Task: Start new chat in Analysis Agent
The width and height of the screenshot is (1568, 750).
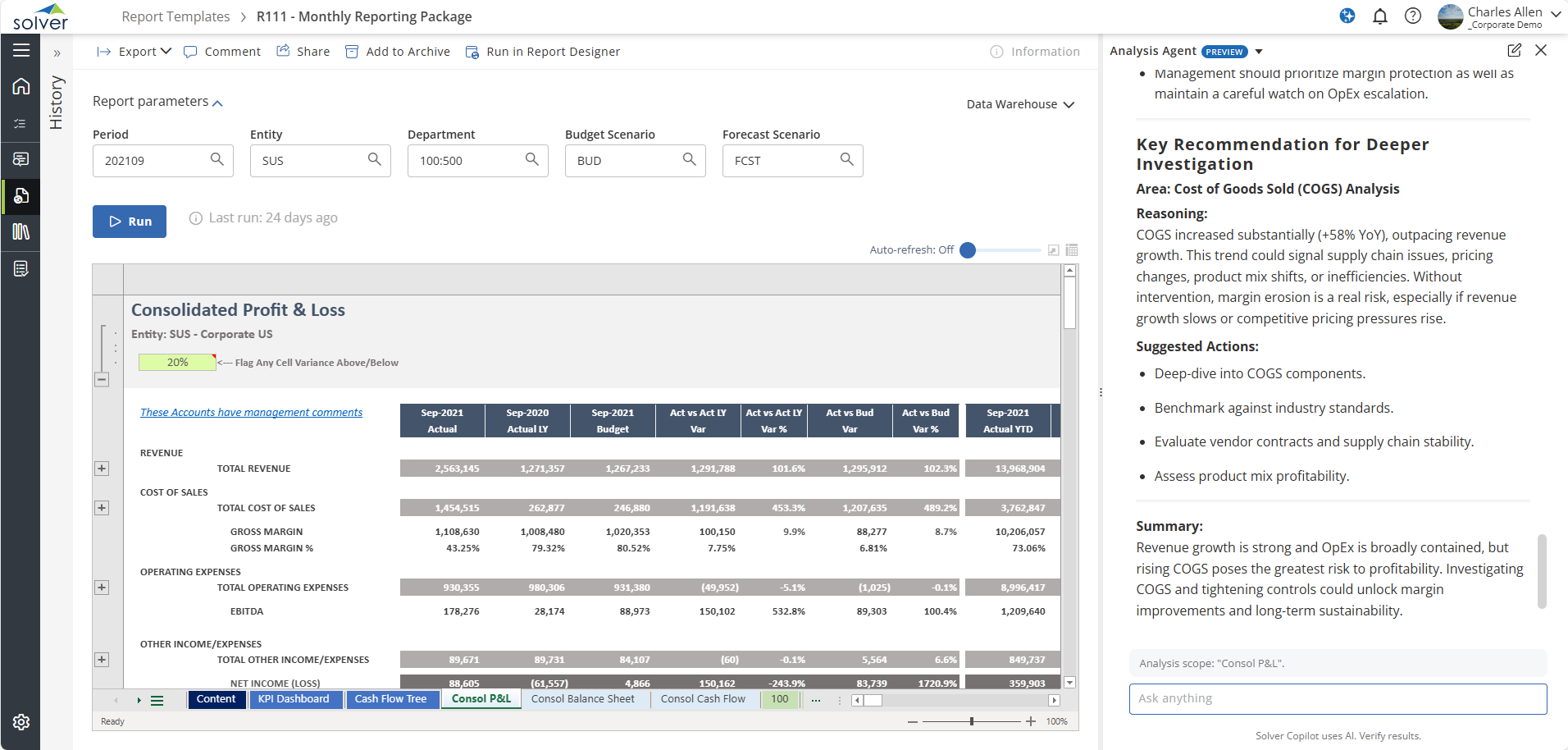Action: tap(1514, 51)
